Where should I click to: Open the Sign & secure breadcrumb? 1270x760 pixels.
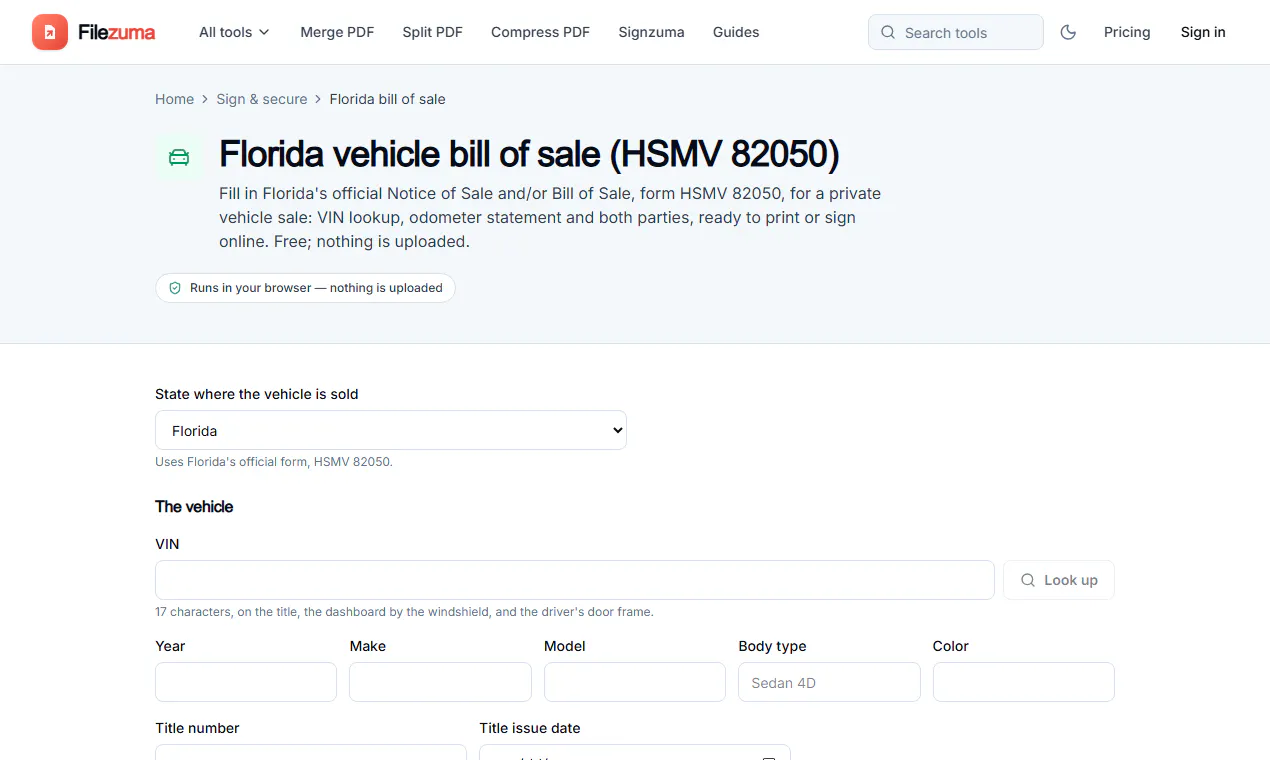click(x=262, y=99)
